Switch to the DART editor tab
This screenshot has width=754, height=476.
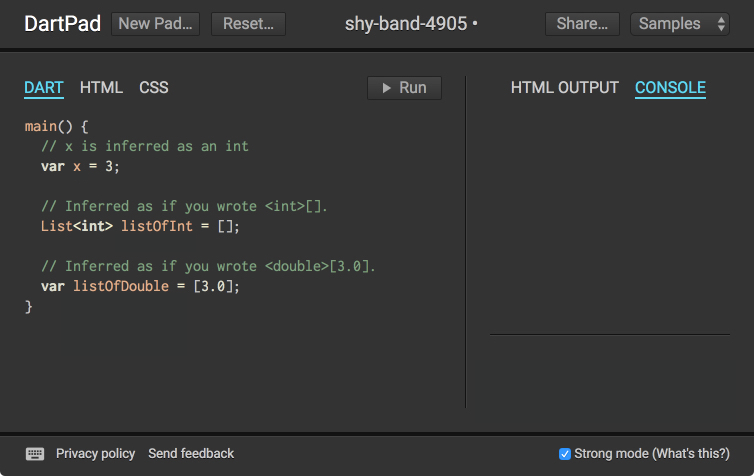coord(44,88)
